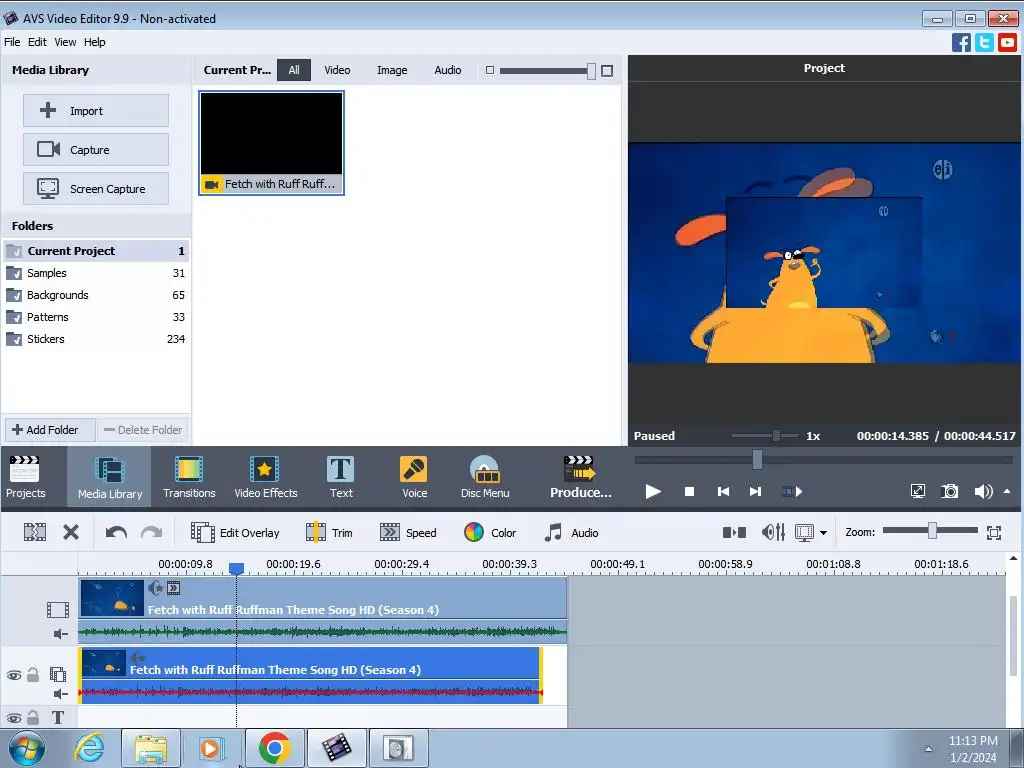Open the Audio tool in timeline toolbar

[571, 532]
